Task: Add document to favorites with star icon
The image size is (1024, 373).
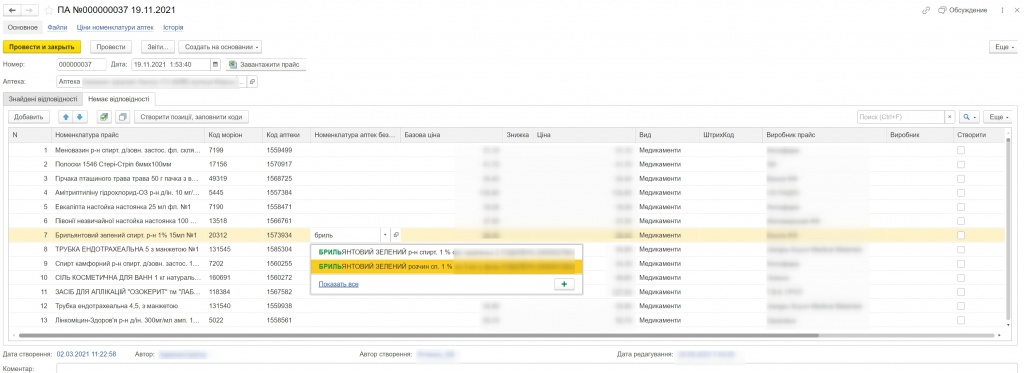Action: point(48,10)
